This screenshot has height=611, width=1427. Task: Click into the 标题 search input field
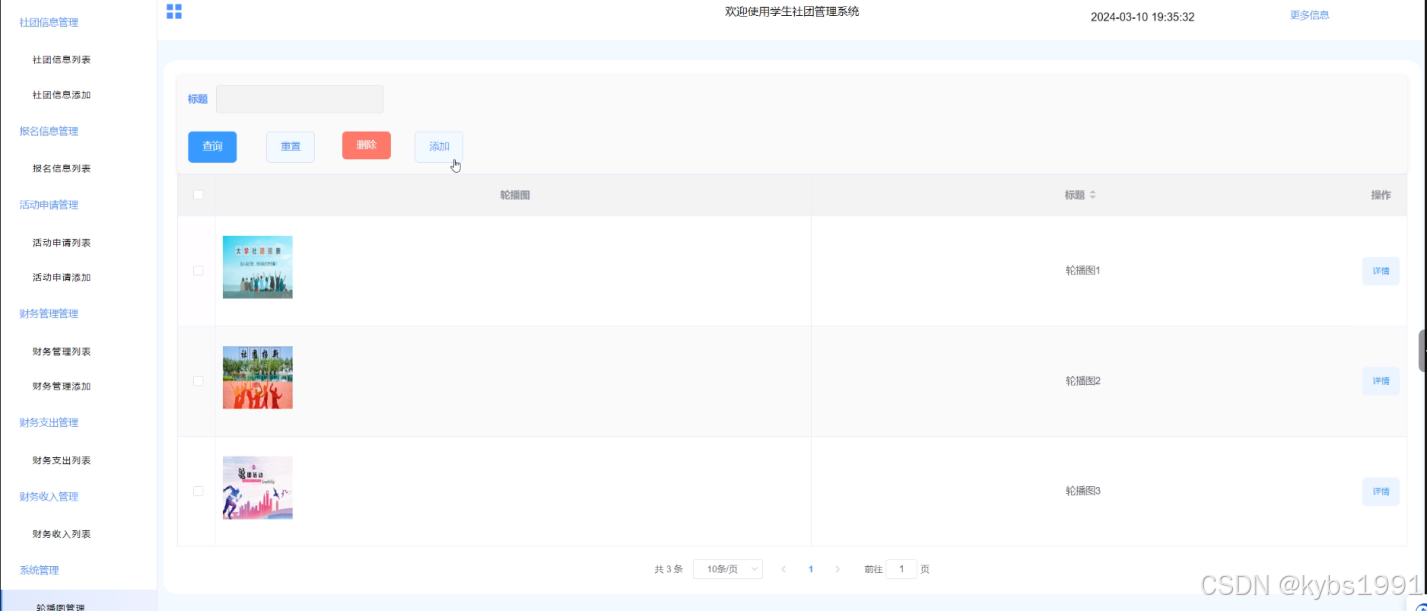coord(299,99)
